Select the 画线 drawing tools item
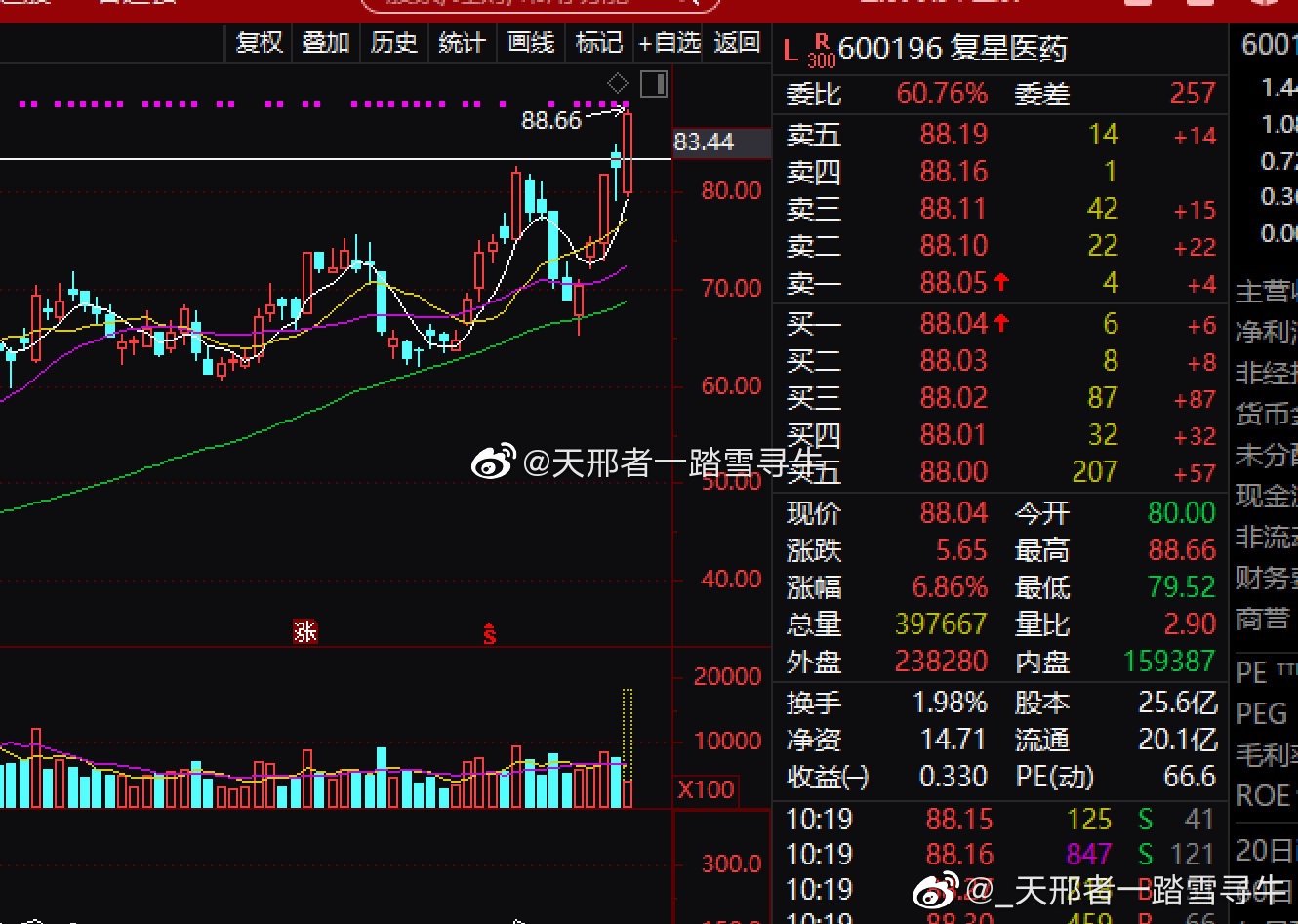Screen dimensions: 1298x924 (531, 43)
